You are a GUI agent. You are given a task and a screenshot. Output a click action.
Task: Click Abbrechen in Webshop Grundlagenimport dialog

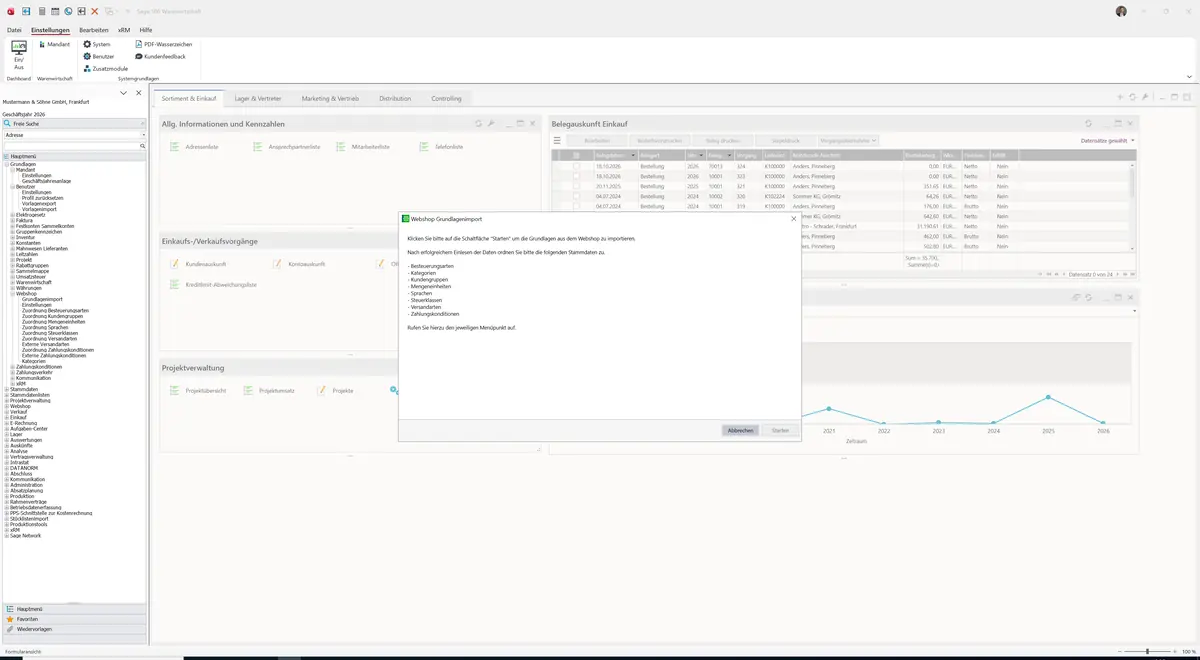[x=741, y=430]
